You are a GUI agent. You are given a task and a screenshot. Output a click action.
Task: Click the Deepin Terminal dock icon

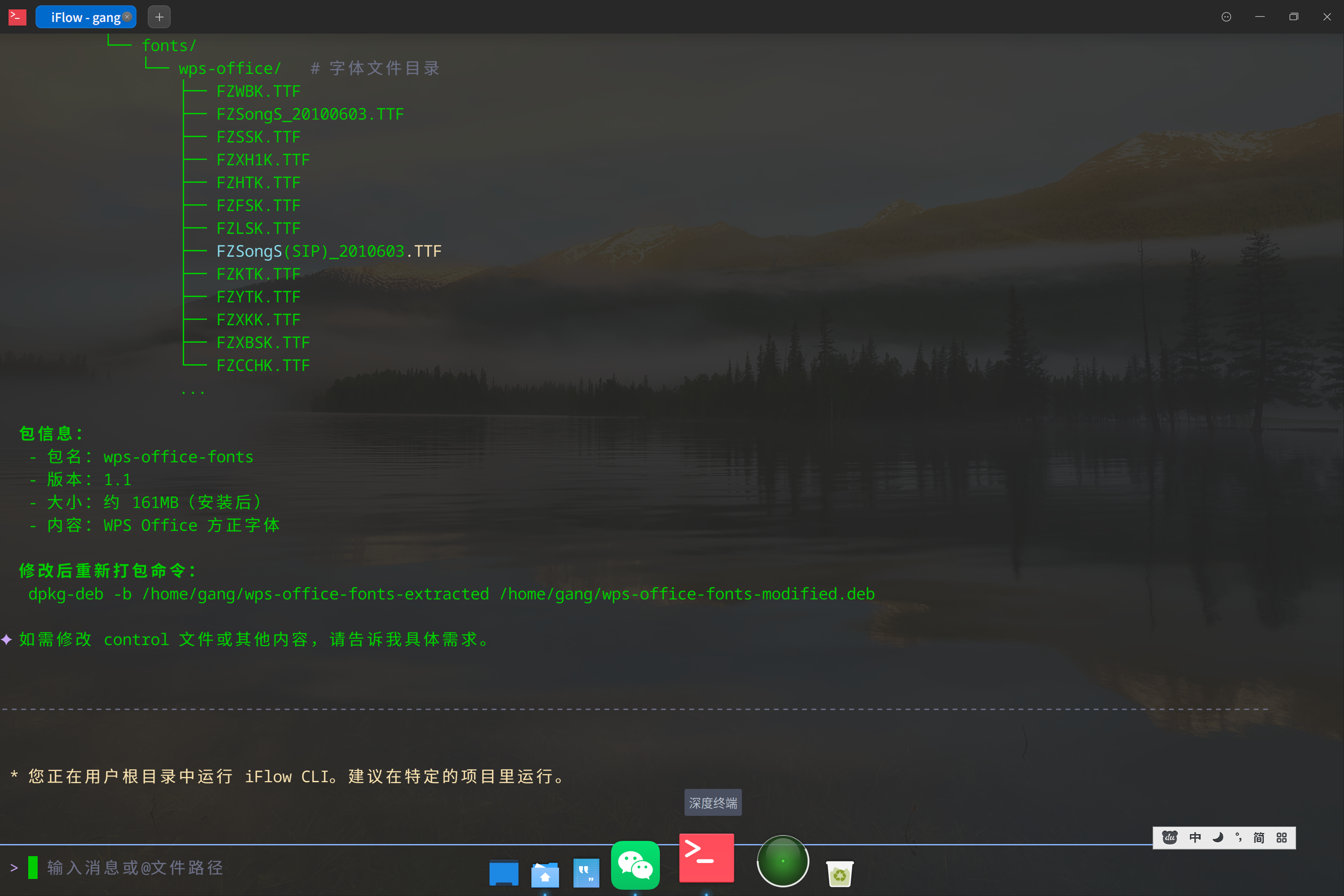pos(706,858)
